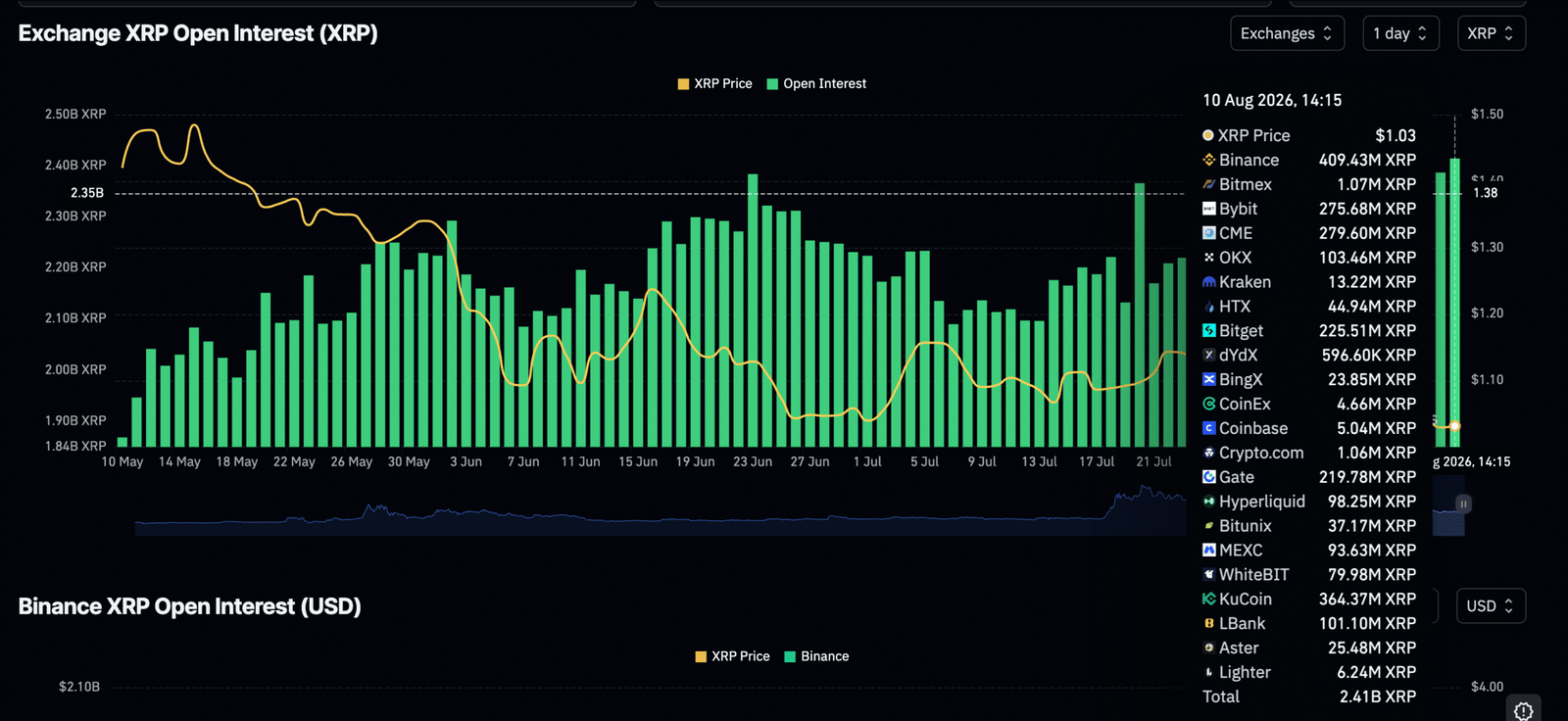This screenshot has height=721, width=1568.
Task: Toggle Open Interest legend series
Action: 816,84
